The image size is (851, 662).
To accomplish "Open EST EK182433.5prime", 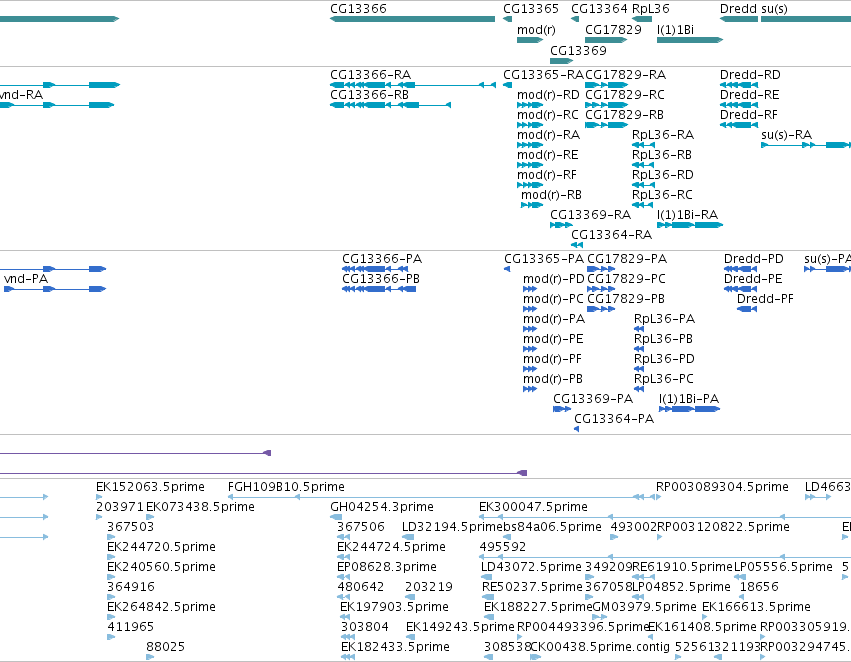I will [395, 647].
